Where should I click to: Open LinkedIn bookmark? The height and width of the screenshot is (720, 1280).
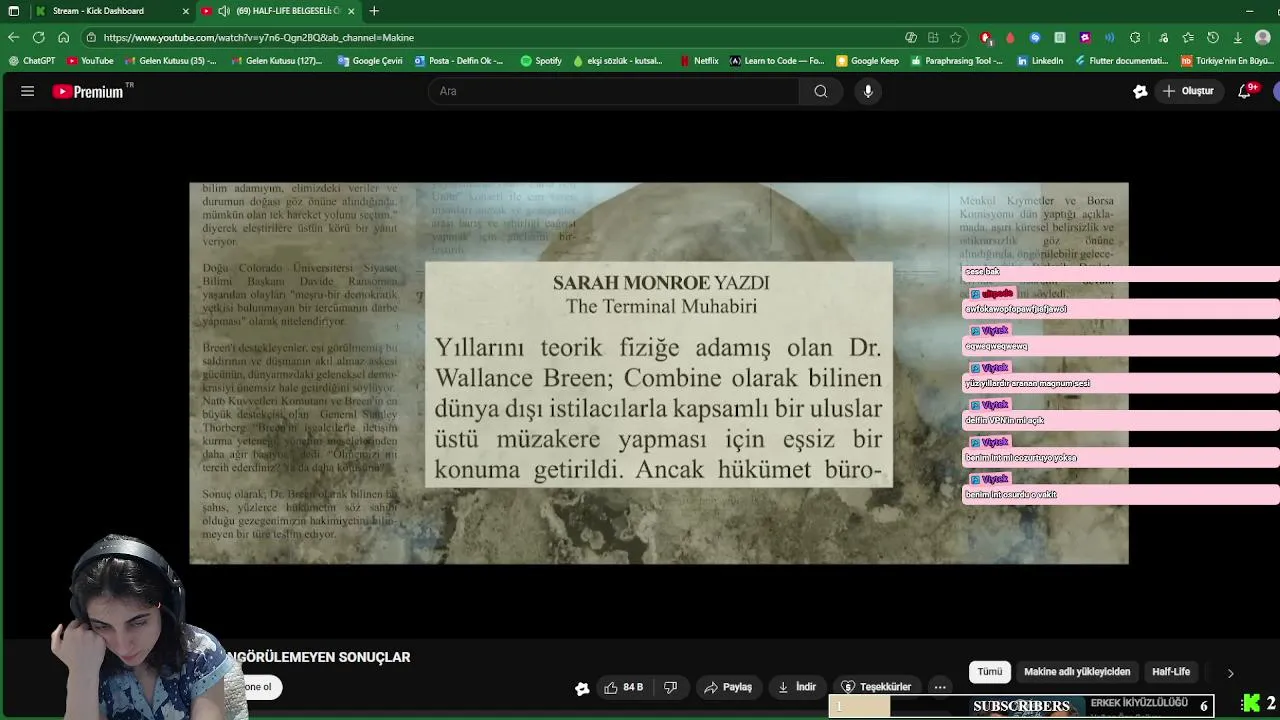click(x=1040, y=60)
